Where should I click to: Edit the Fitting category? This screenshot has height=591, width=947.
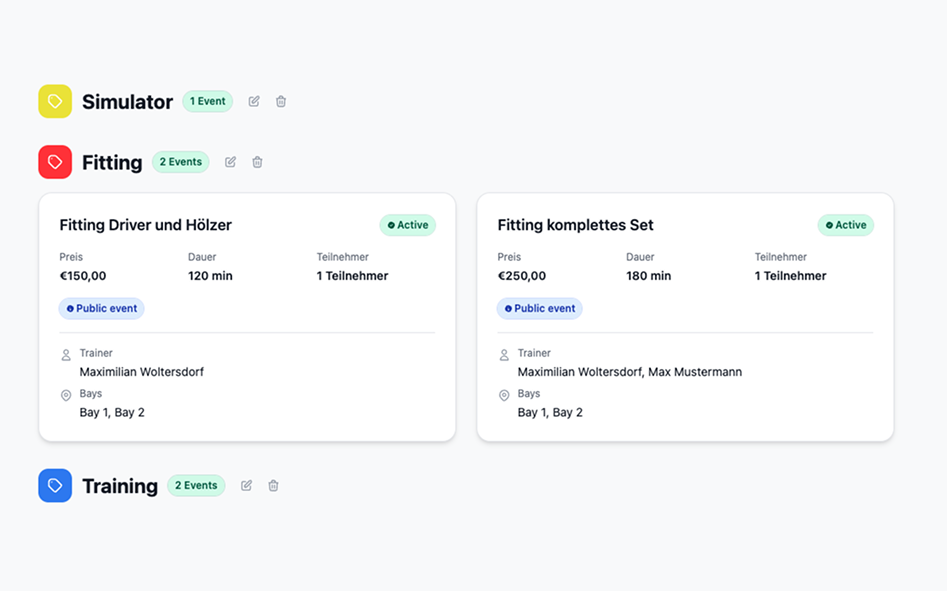point(231,162)
